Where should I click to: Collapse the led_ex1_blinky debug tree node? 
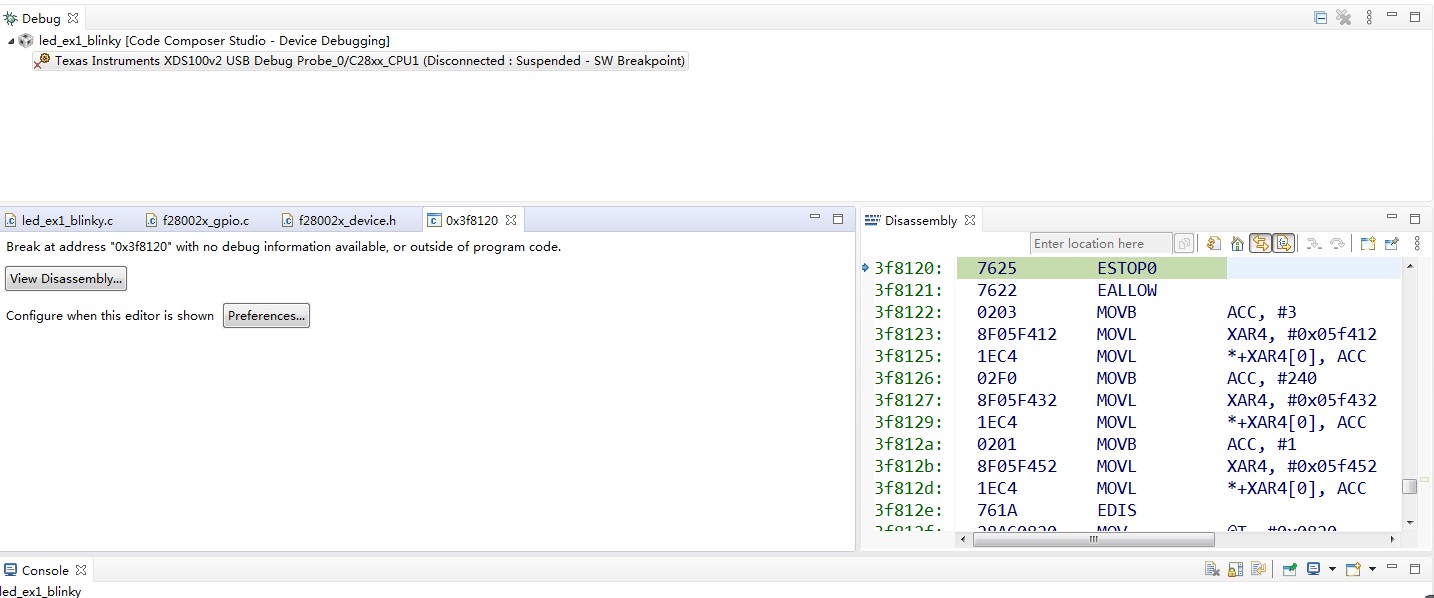11,41
